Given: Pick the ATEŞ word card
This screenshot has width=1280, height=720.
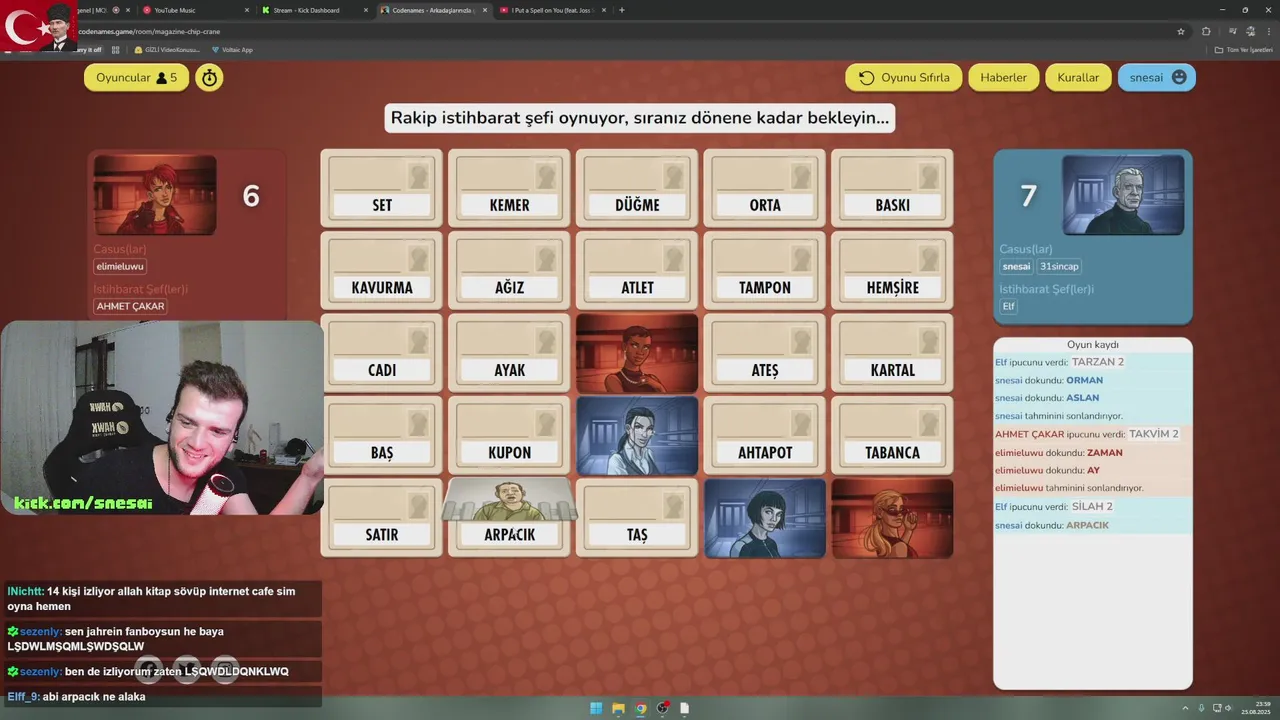Looking at the screenshot, I should point(765,353).
